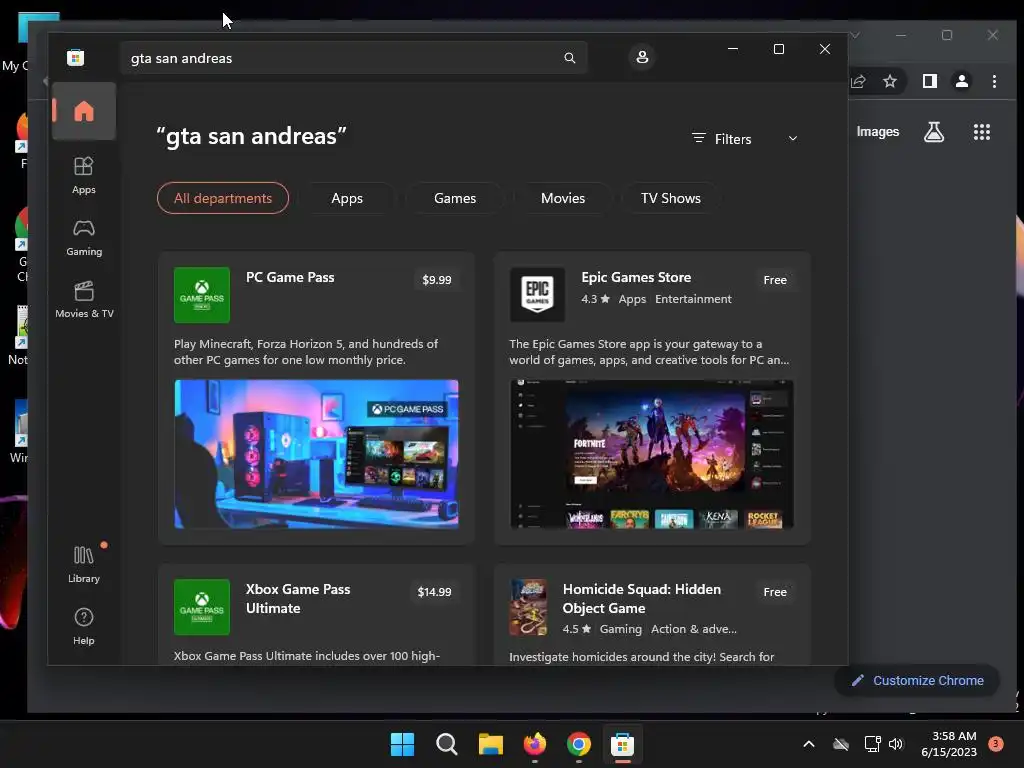Image resolution: width=1024 pixels, height=768 pixels.
Task: Click the search magnifier in Store
Action: [x=569, y=58]
